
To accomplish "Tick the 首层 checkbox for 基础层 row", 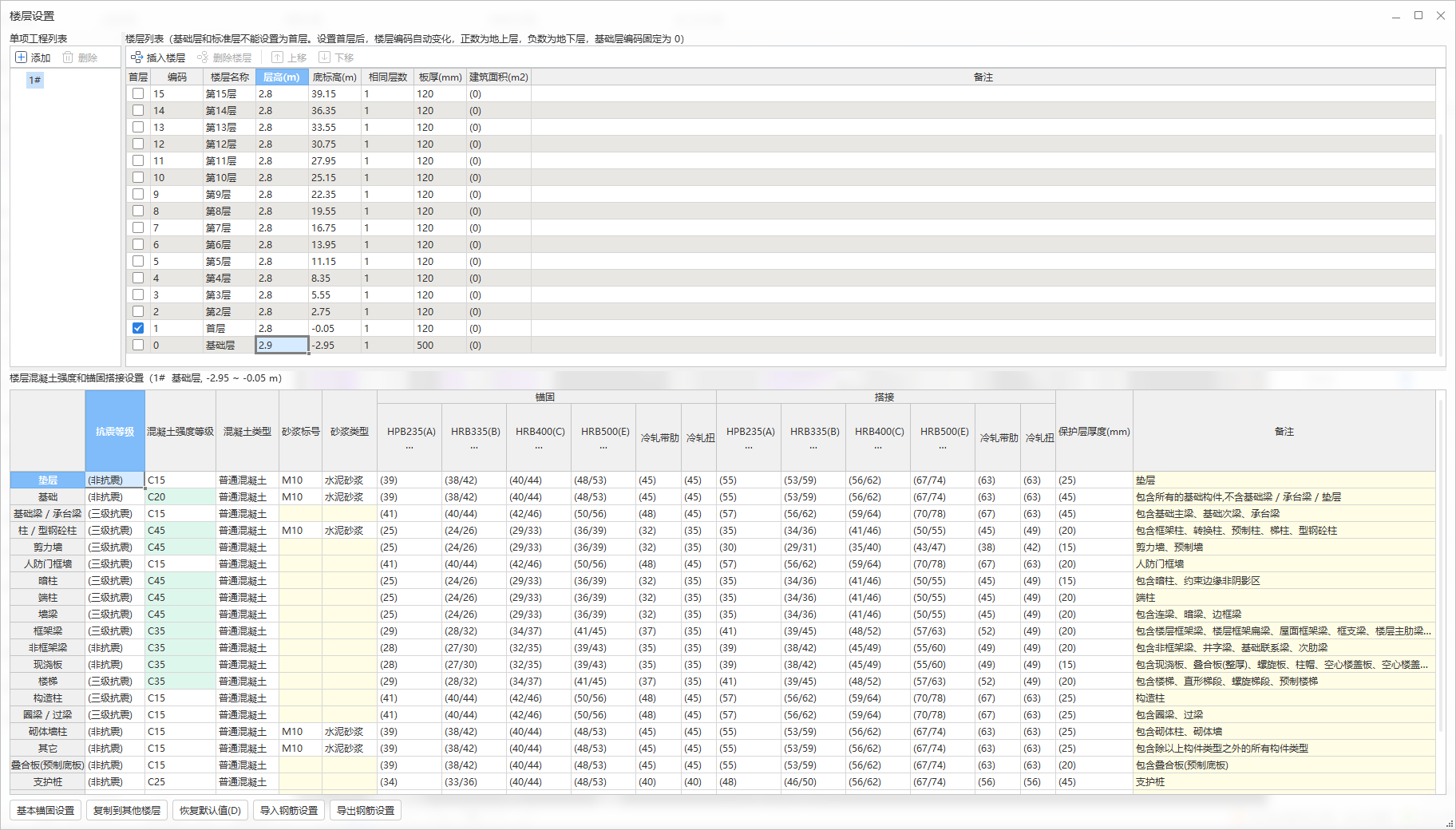I will (x=138, y=345).
